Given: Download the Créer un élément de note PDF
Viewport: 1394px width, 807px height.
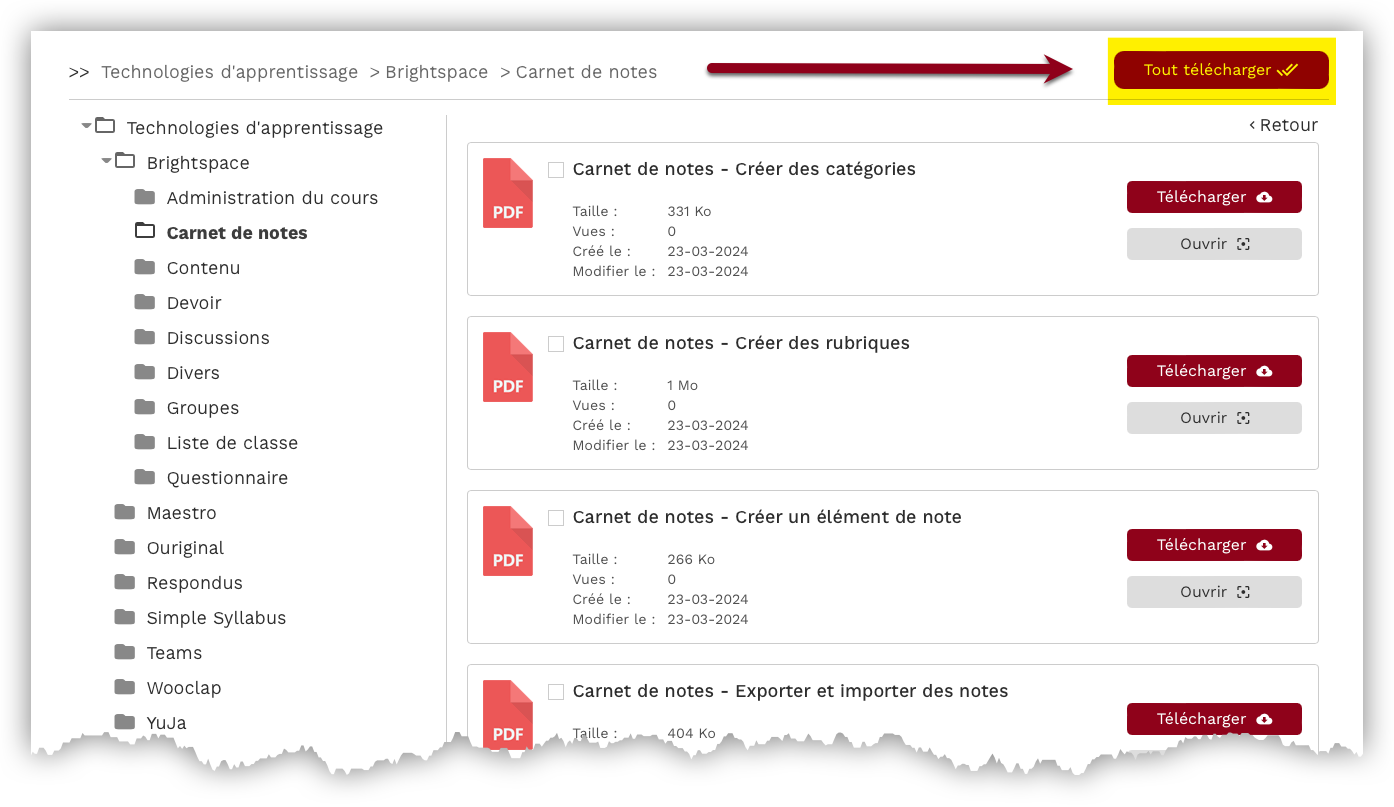Looking at the screenshot, I should [x=1213, y=545].
